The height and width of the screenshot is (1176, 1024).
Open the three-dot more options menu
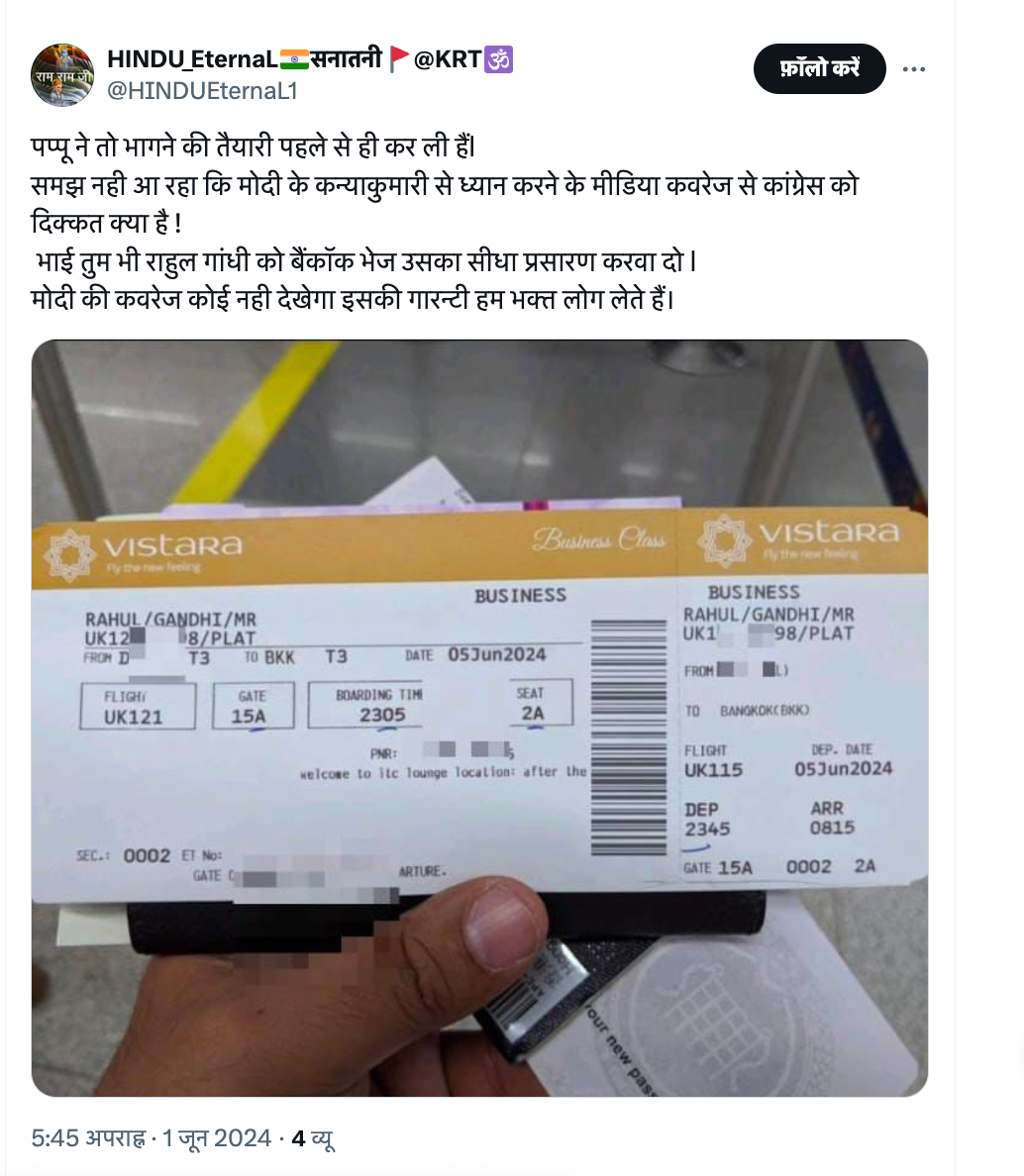pyautogui.click(x=913, y=69)
